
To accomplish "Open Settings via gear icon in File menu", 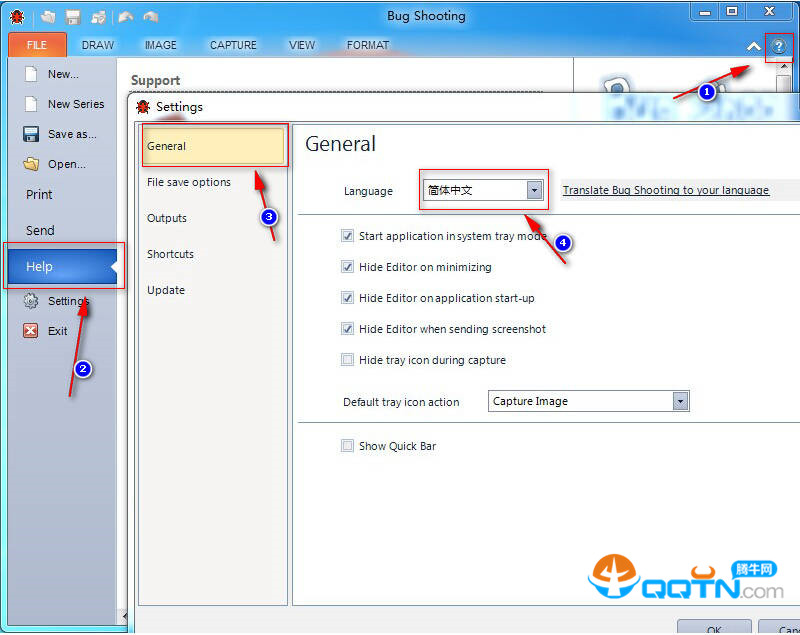I will click(31, 301).
